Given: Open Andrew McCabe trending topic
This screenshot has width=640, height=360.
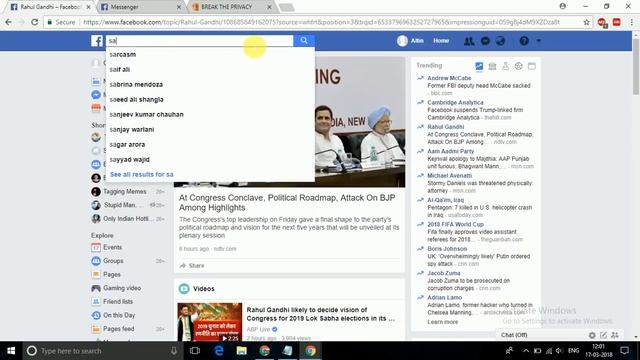Looking at the screenshot, I should click(449, 78).
